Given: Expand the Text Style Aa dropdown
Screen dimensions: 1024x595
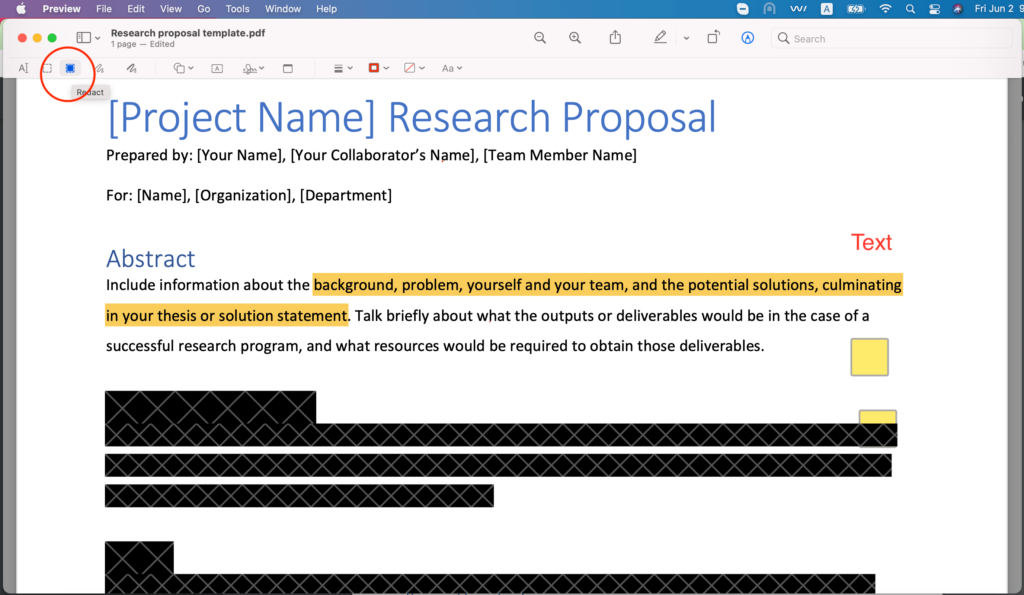Looking at the screenshot, I should pyautogui.click(x=452, y=68).
